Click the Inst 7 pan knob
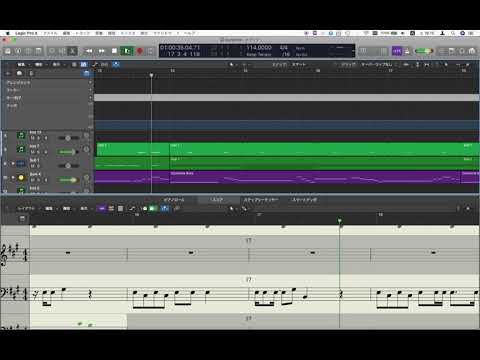The width and height of the screenshot is (480, 360). [x=86, y=149]
